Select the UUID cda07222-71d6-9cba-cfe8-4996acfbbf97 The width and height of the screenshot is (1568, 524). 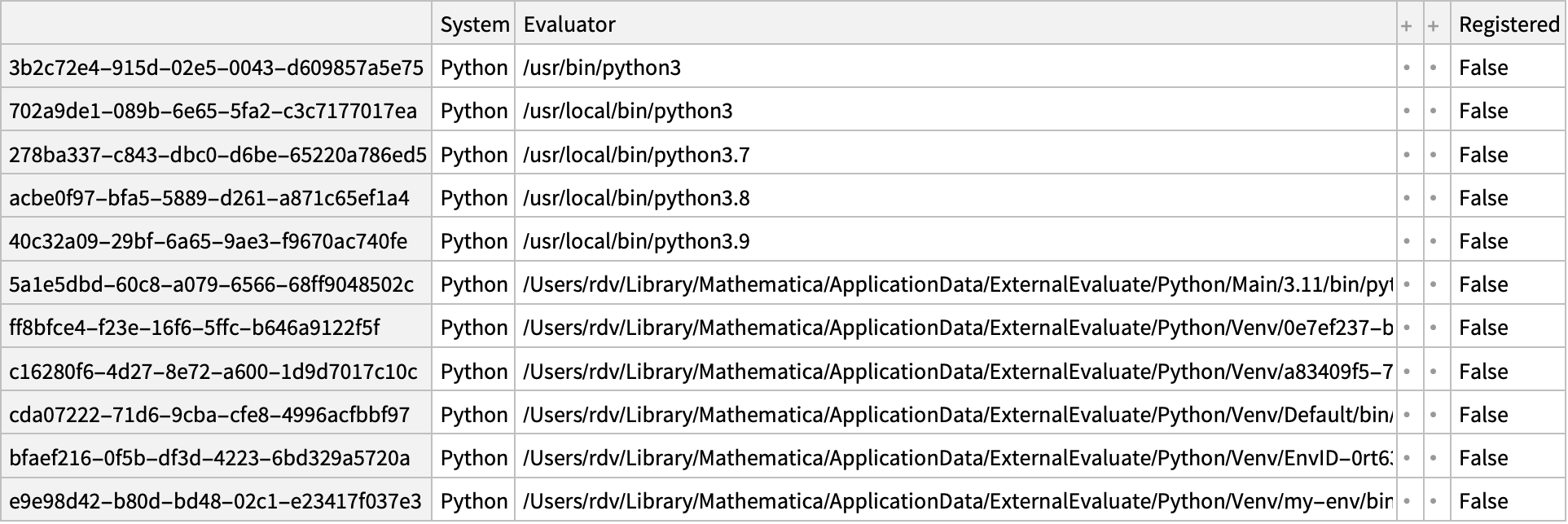click(x=209, y=415)
